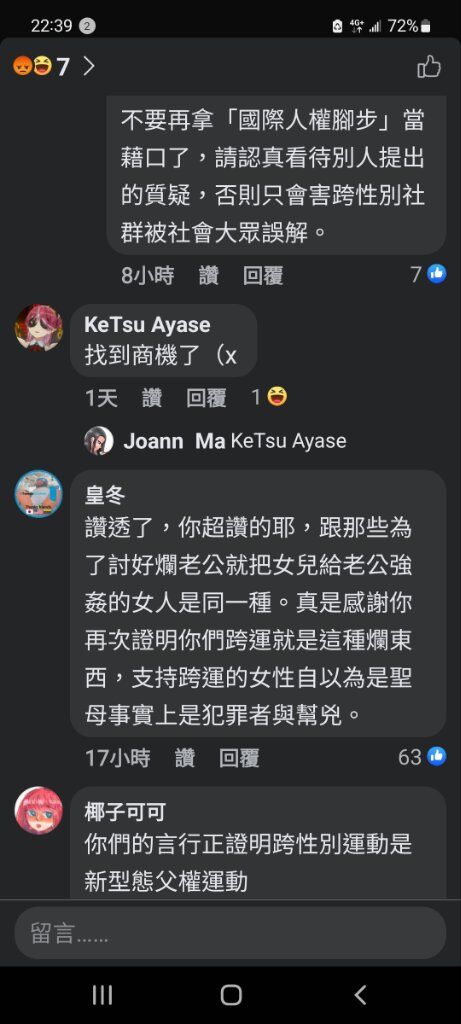
Task: Tap the Android back navigation button
Action: pos(360,995)
